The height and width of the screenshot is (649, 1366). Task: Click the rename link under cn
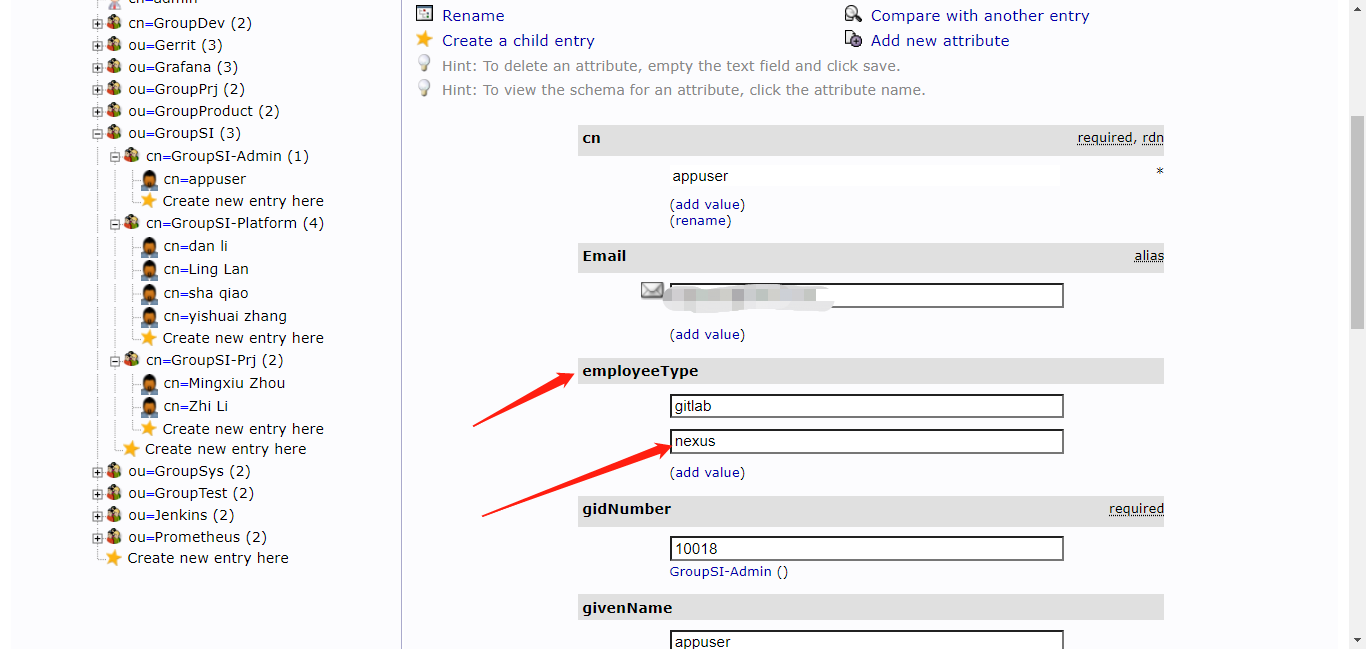[700, 220]
